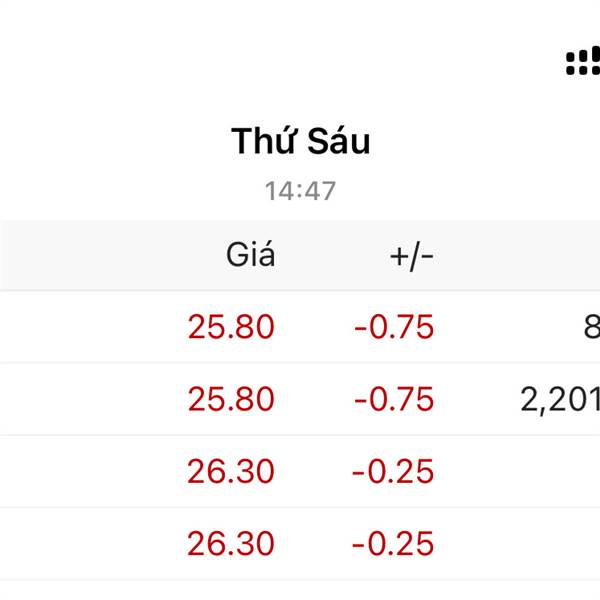Click the first row's -0.75 change value
The height and width of the screenshot is (600, 600).
[x=393, y=327]
